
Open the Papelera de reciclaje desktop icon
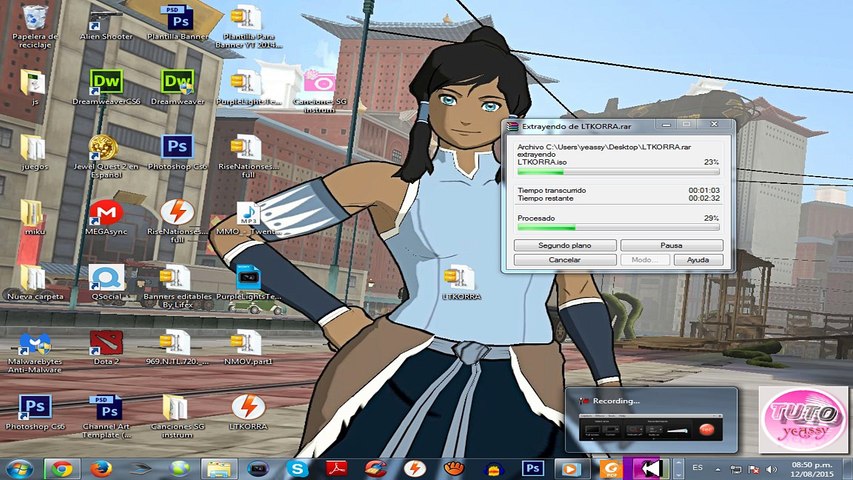(35, 26)
